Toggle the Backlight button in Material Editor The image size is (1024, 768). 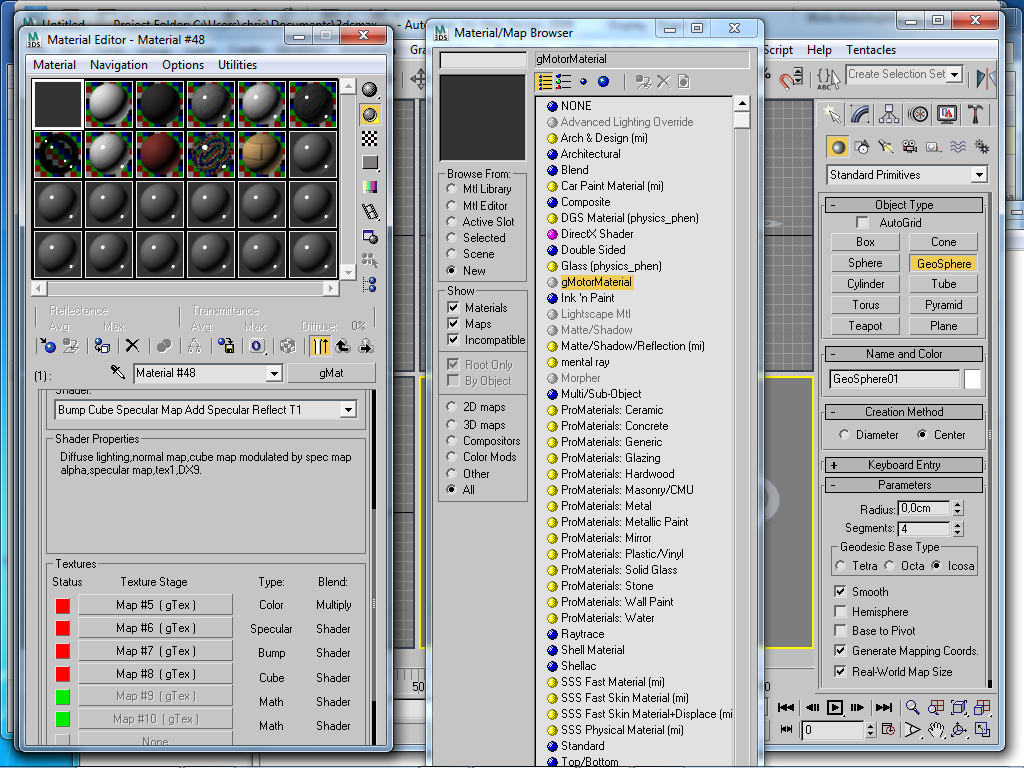click(370, 114)
